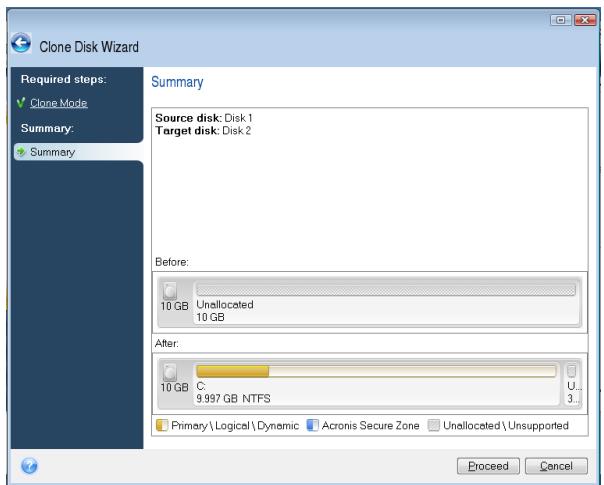
Task: Select the C: partition bar in After
Action: (x=376, y=371)
